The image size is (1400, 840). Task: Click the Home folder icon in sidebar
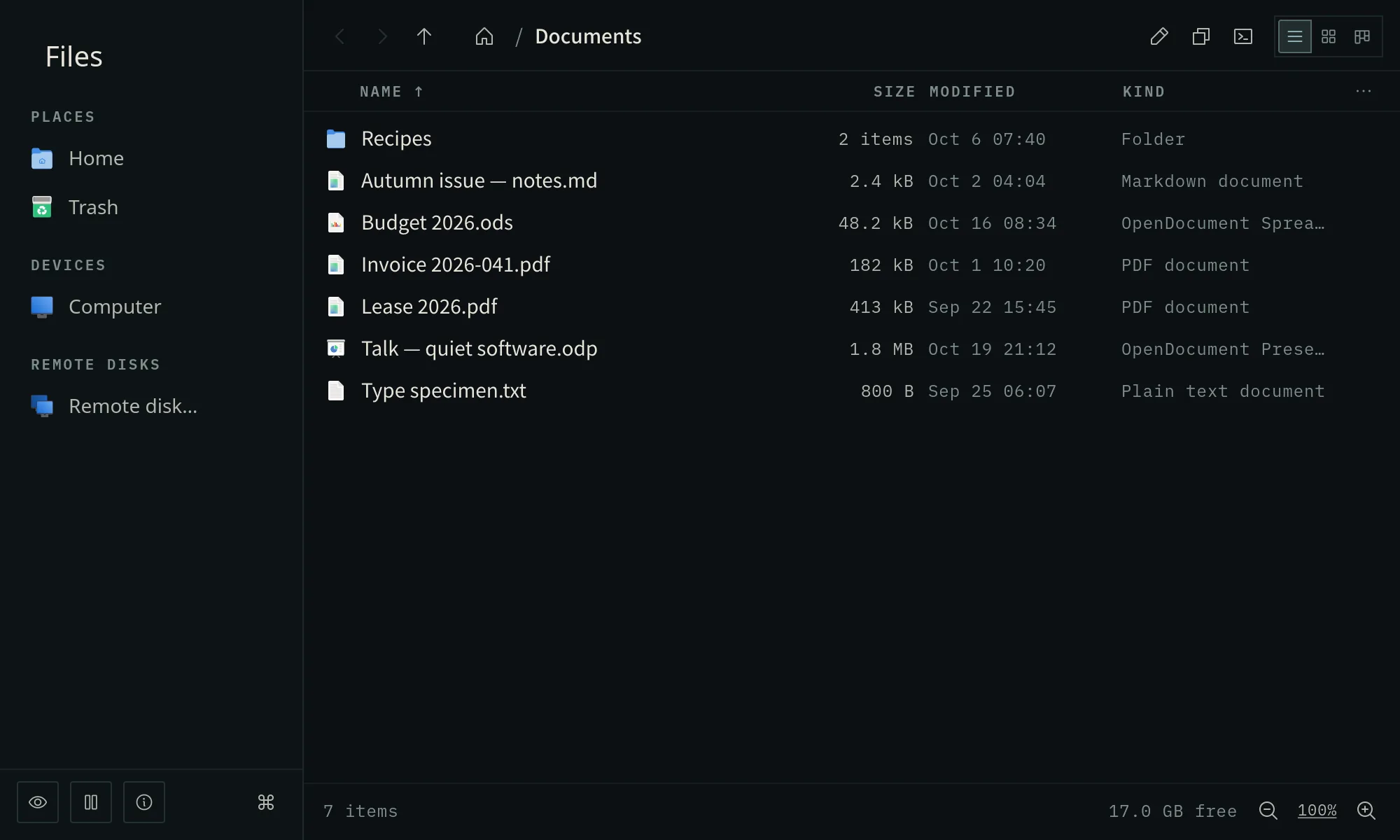point(42,159)
